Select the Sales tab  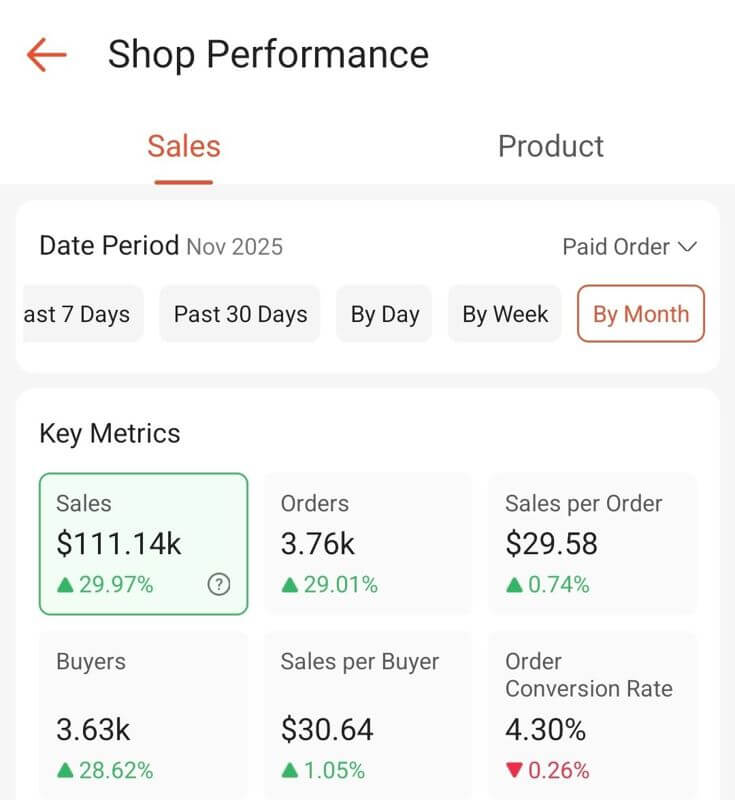click(x=183, y=146)
